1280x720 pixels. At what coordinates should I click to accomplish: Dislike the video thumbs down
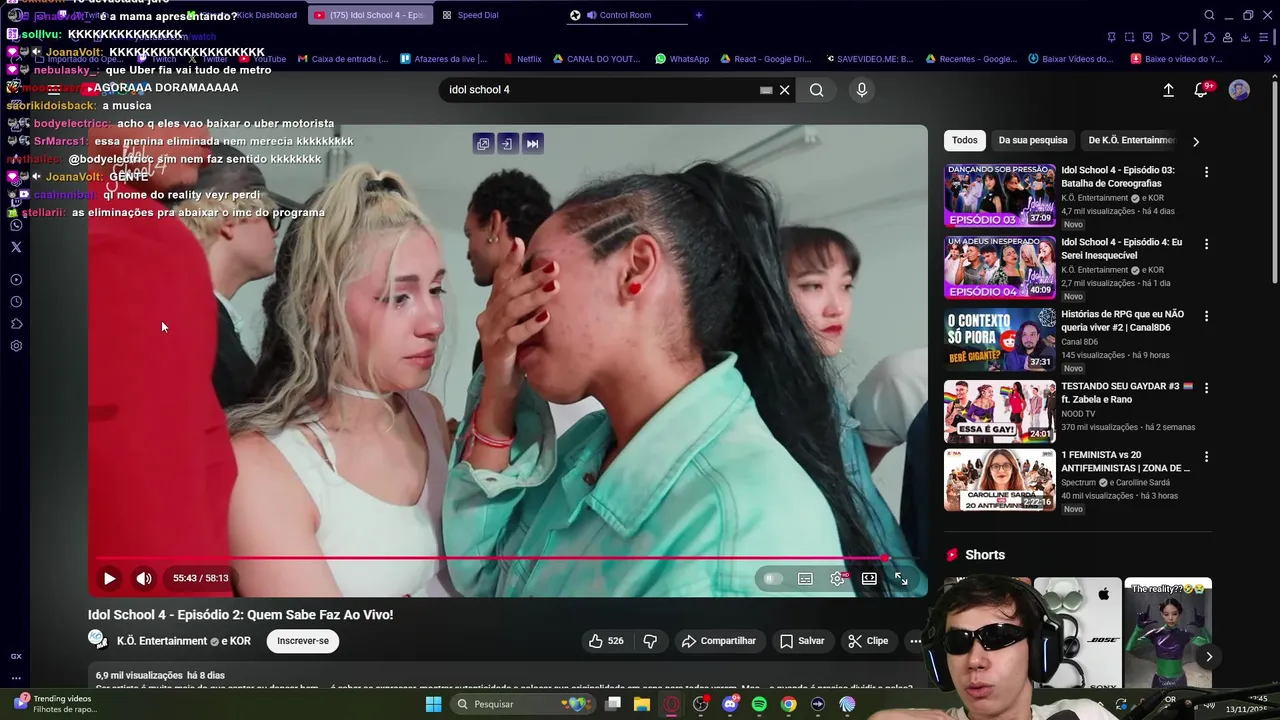[650, 641]
